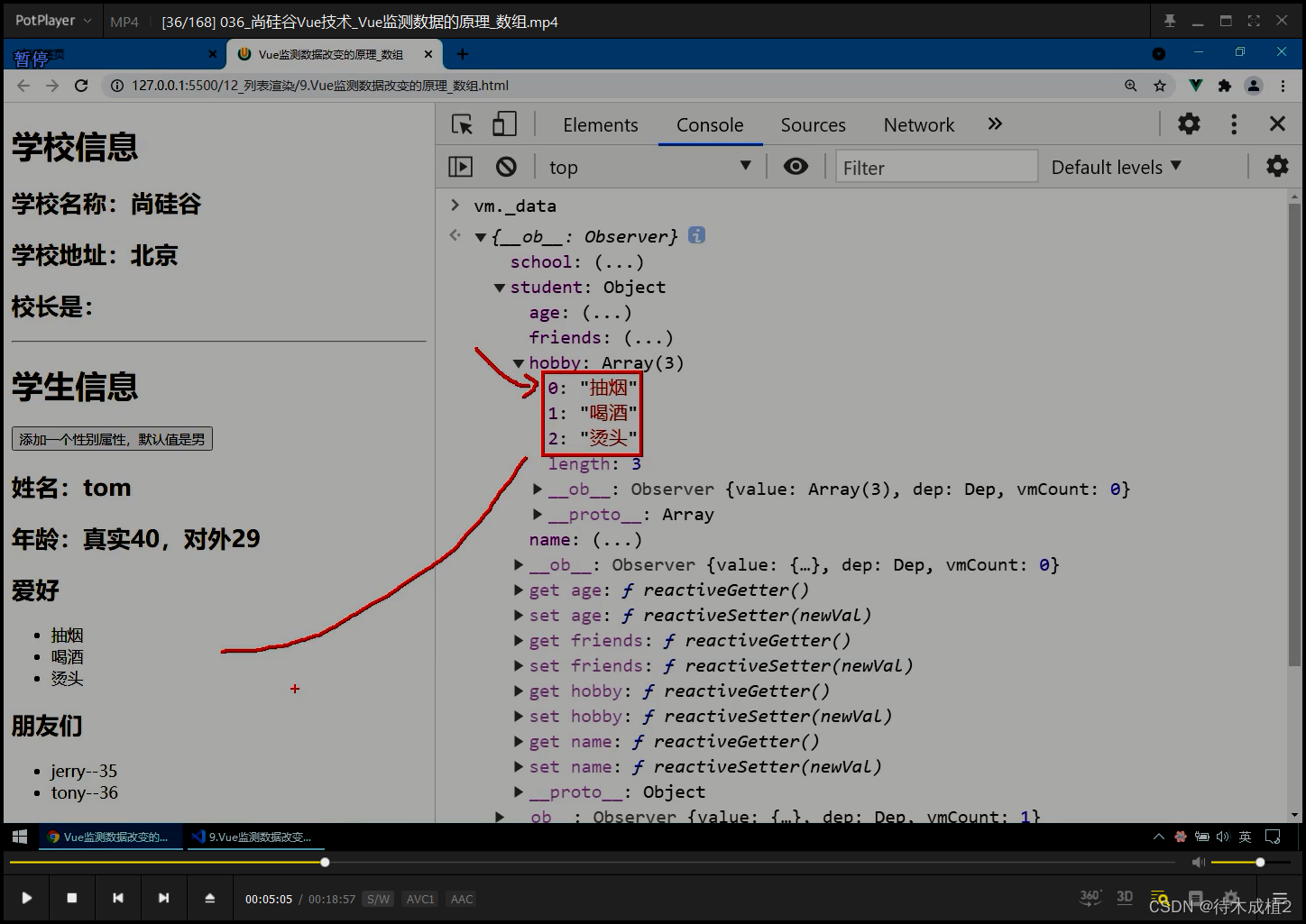This screenshot has width=1306, height=924.
Task: Click the address bar URL
Action: point(320,86)
